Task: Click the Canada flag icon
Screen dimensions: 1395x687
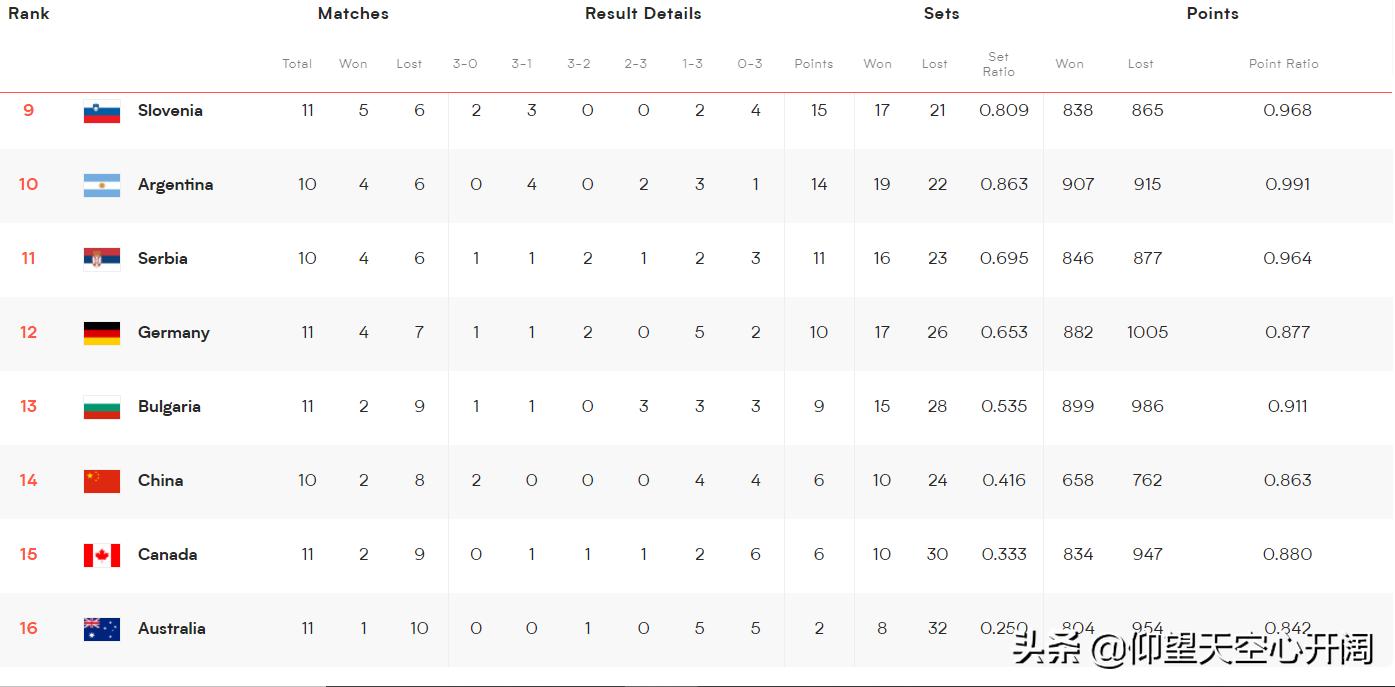Action: pyautogui.click(x=102, y=555)
